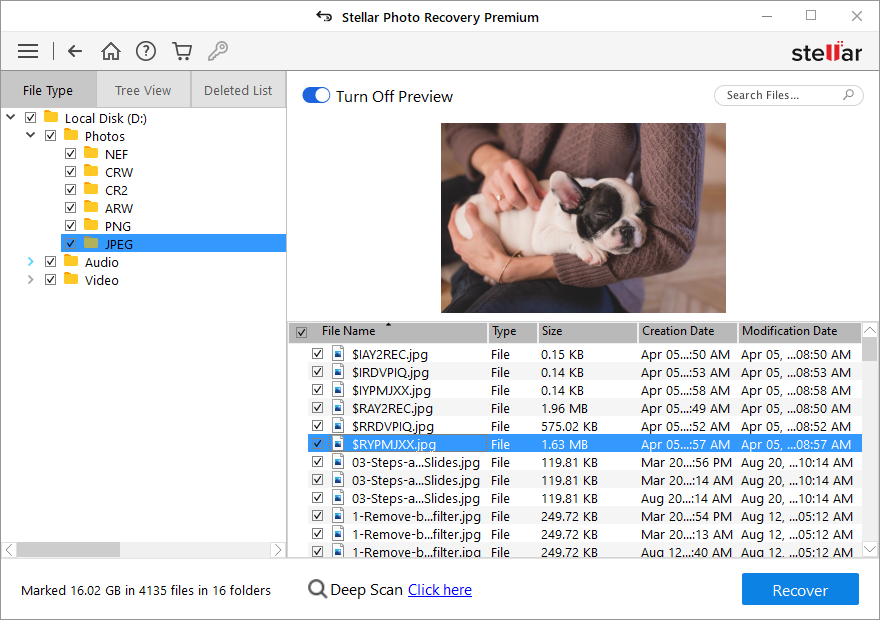Viewport: 880px width, 620px height.
Task: Click the Deep Scan 'Click here' link
Action: (x=439, y=590)
